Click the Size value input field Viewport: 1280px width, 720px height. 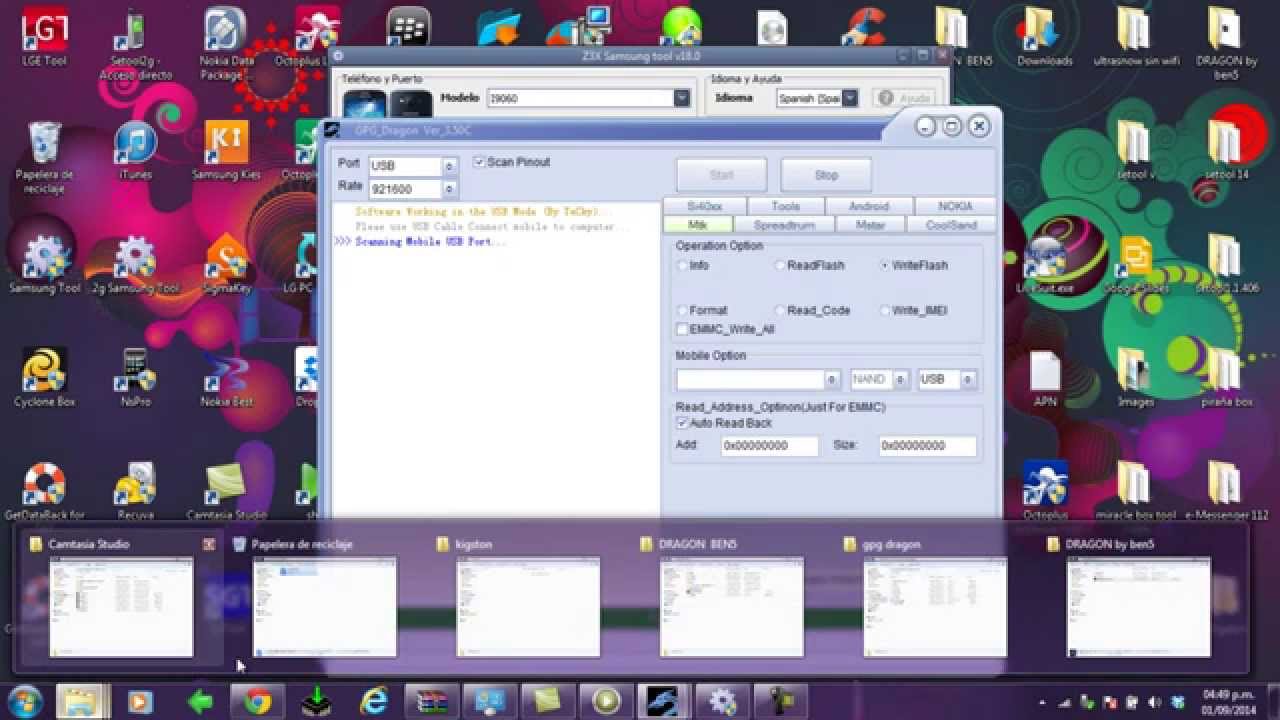[x=928, y=446]
